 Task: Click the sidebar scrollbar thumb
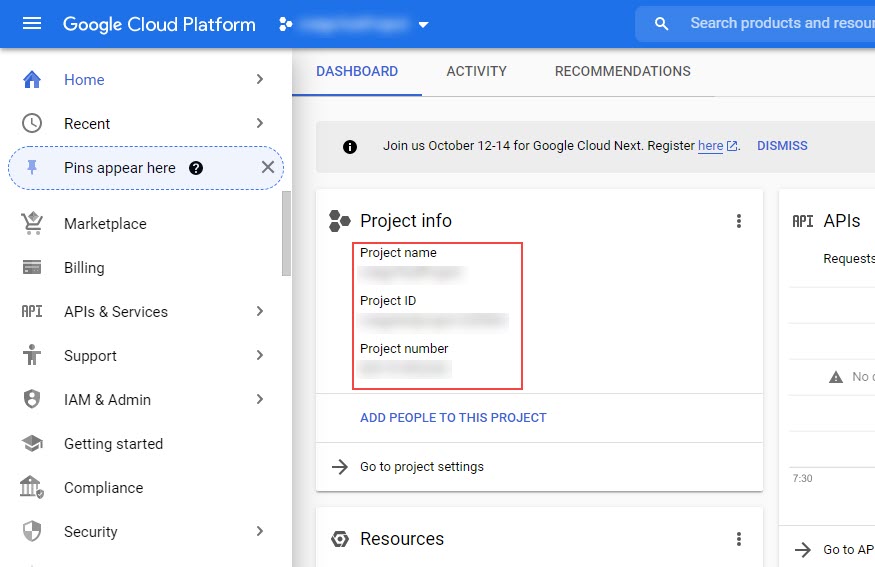pos(286,233)
